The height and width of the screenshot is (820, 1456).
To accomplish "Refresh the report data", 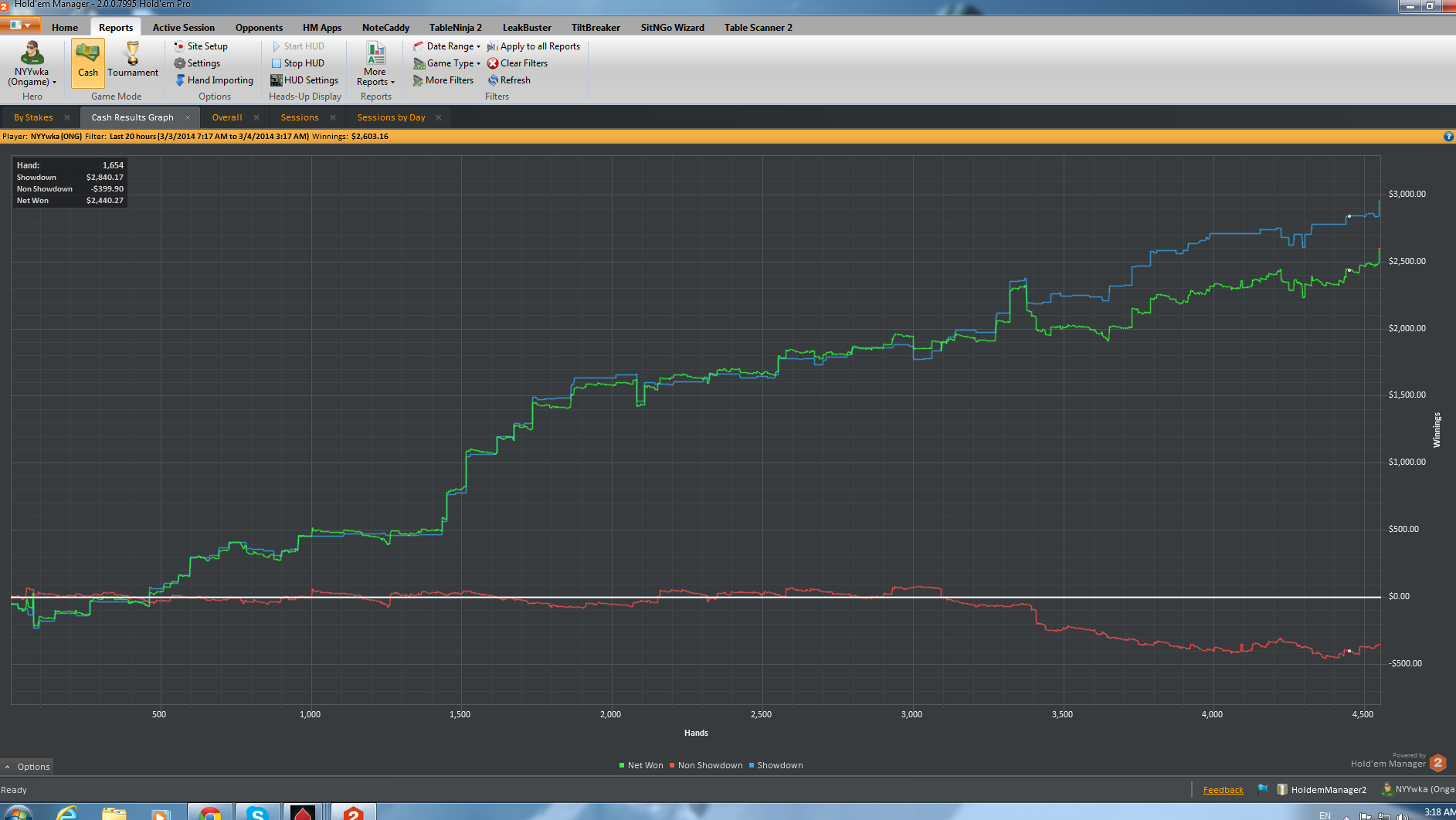I will coord(509,80).
